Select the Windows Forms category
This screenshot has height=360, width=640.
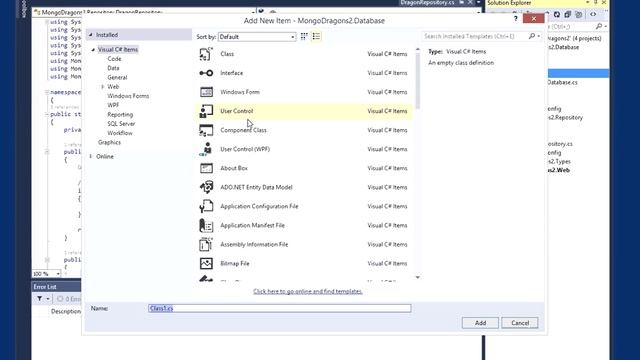coord(128,96)
